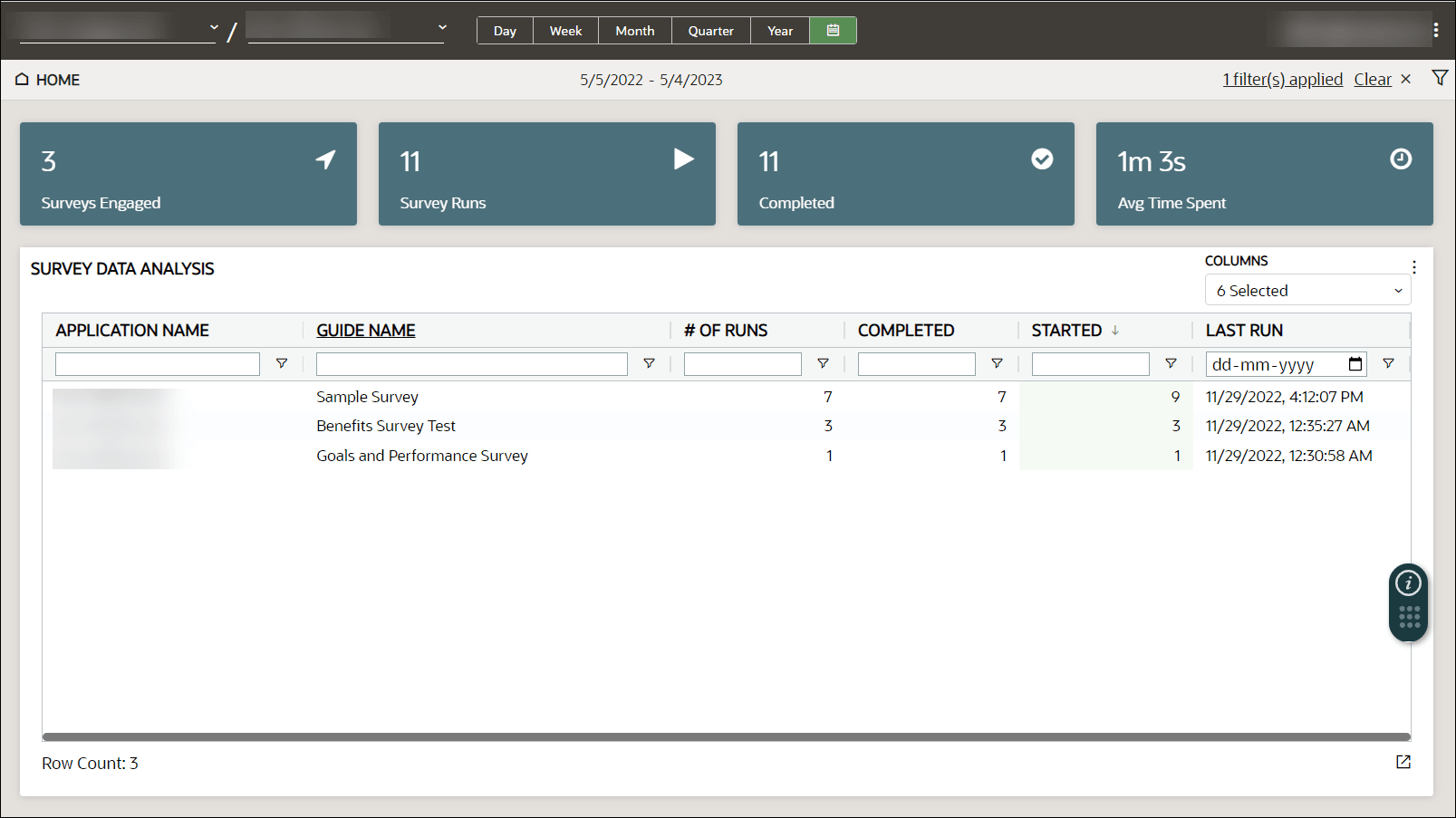Click Last Run 11/29/2022, 12:30:58 AM
The width and height of the screenshot is (1456, 818).
pos(1288,456)
